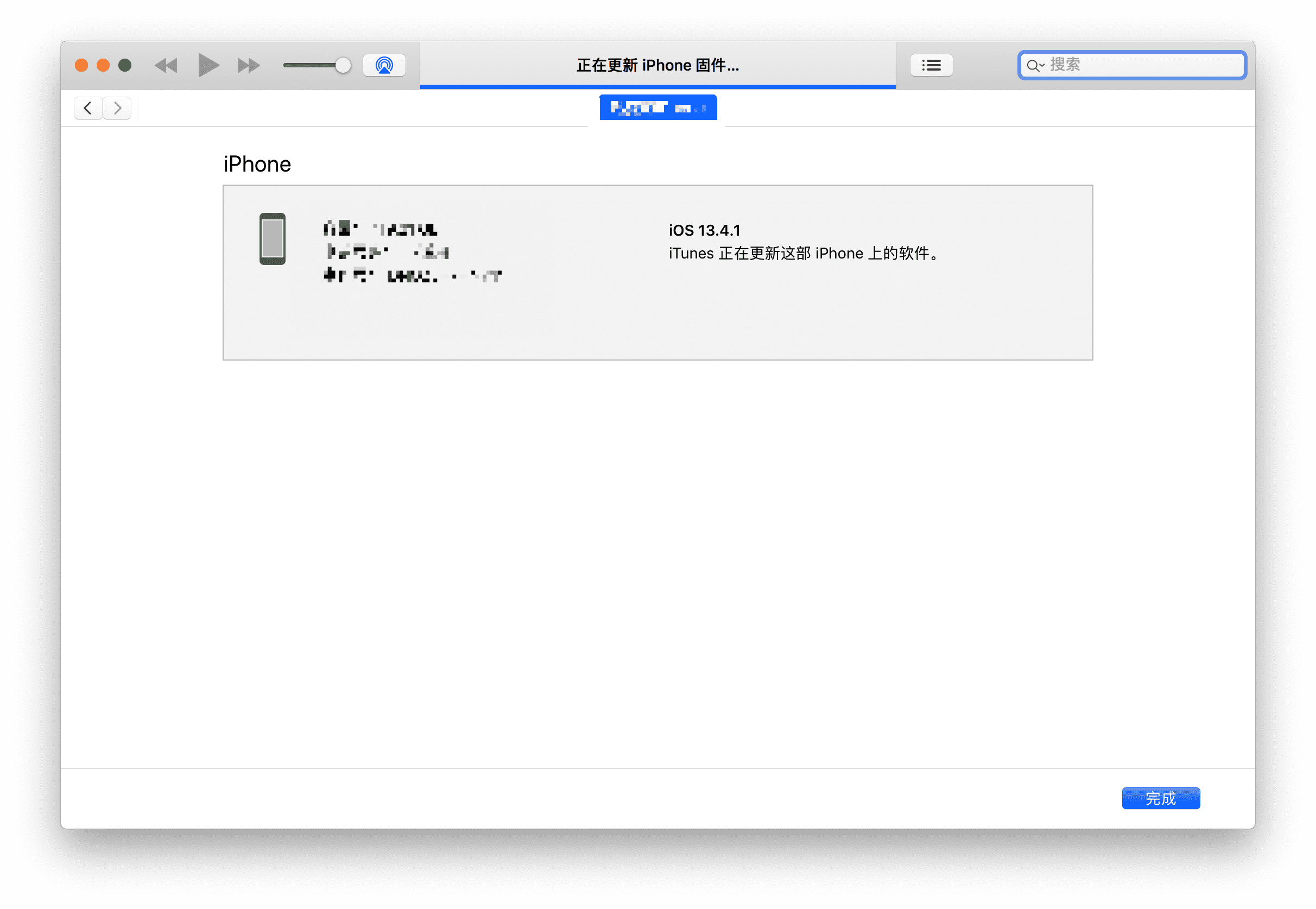The height and width of the screenshot is (909, 1316).
Task: Click the 正在更新 iPhone 固件 status display
Action: [x=657, y=66]
